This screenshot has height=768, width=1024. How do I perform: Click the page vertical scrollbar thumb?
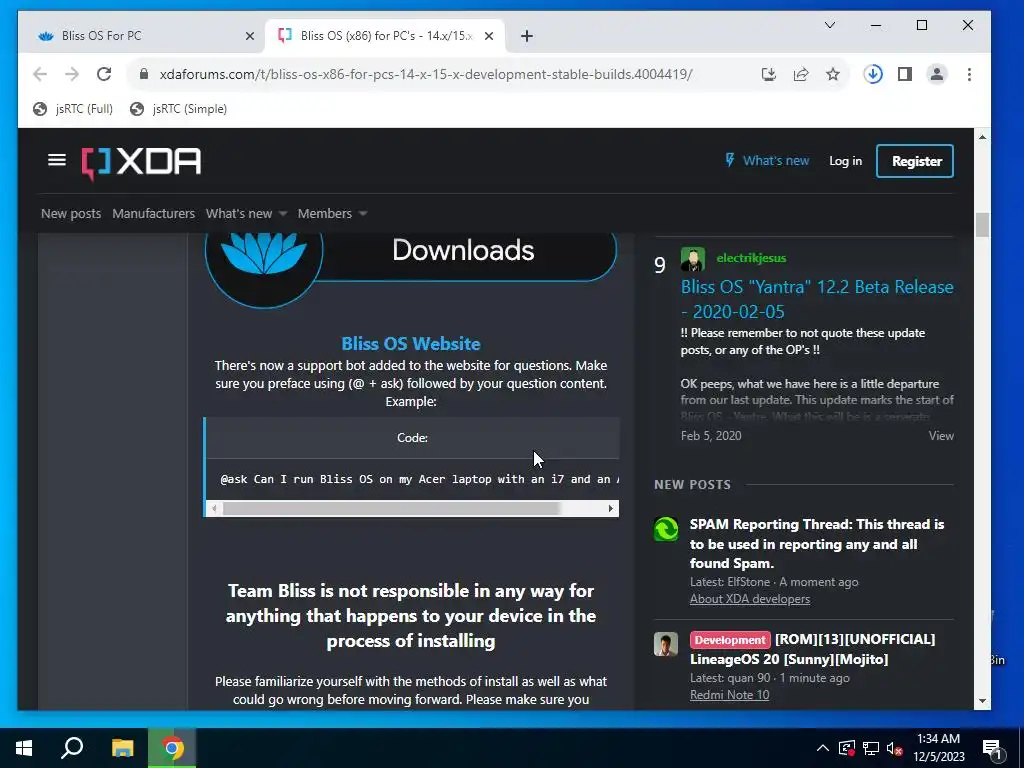[982, 225]
